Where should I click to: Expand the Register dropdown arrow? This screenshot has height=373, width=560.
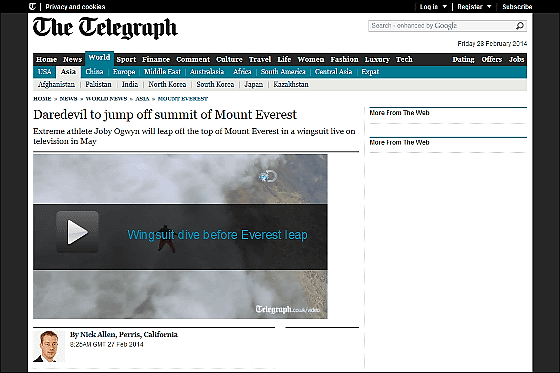click(489, 6)
